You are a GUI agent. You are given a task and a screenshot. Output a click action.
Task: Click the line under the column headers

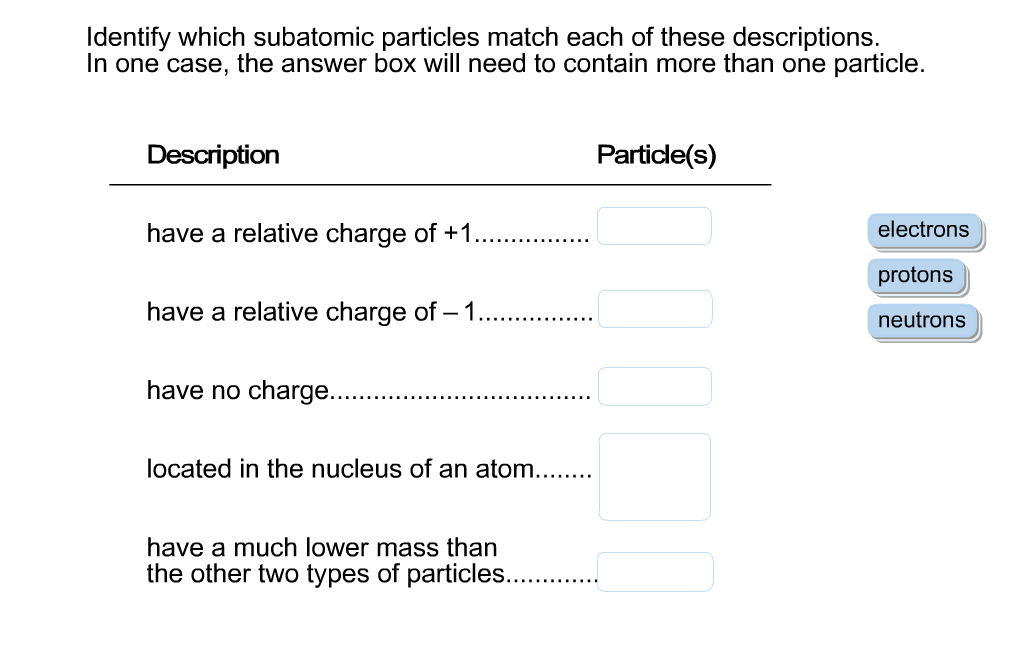point(440,184)
